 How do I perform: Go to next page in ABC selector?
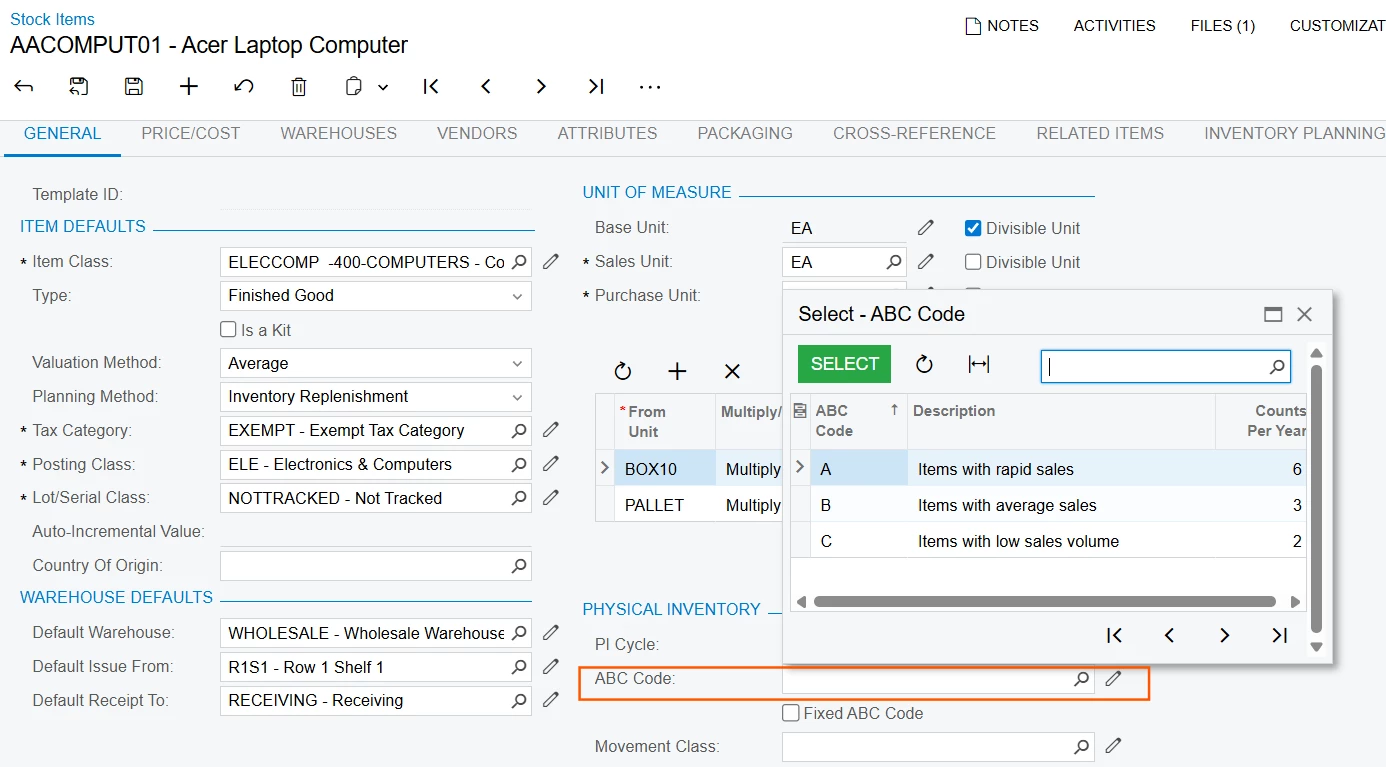pos(1224,635)
